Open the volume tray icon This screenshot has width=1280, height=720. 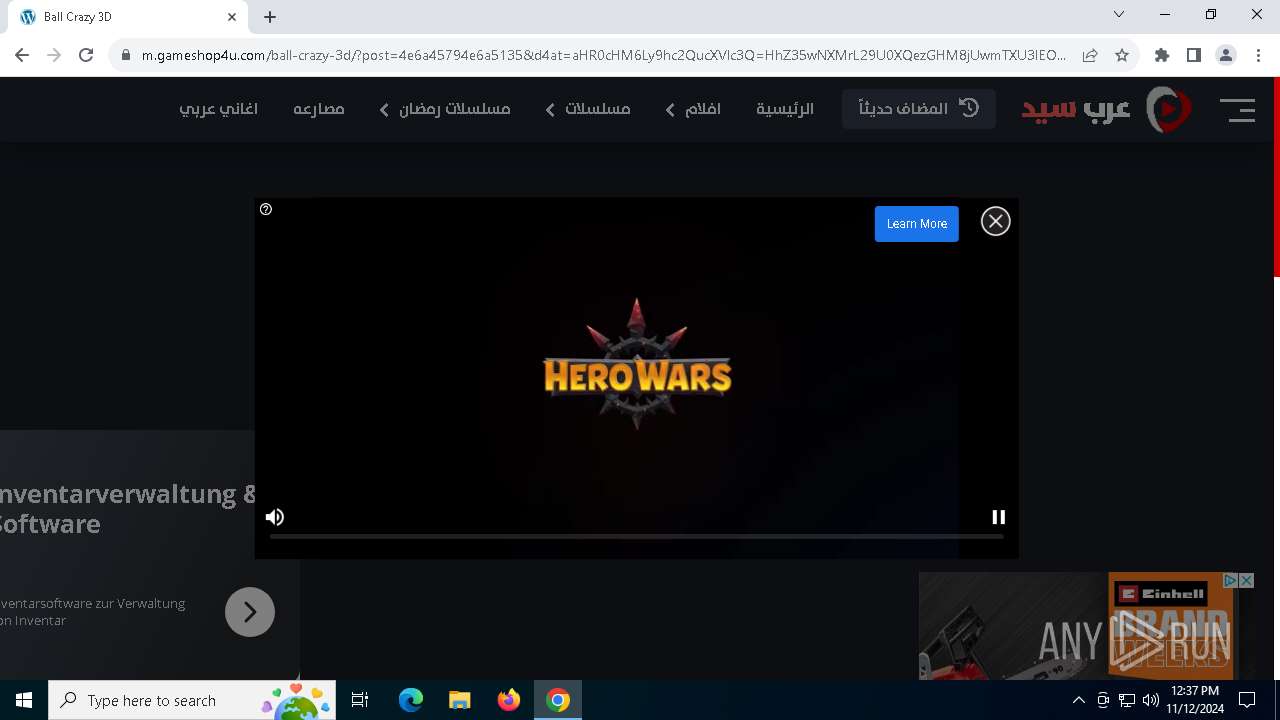1150,700
